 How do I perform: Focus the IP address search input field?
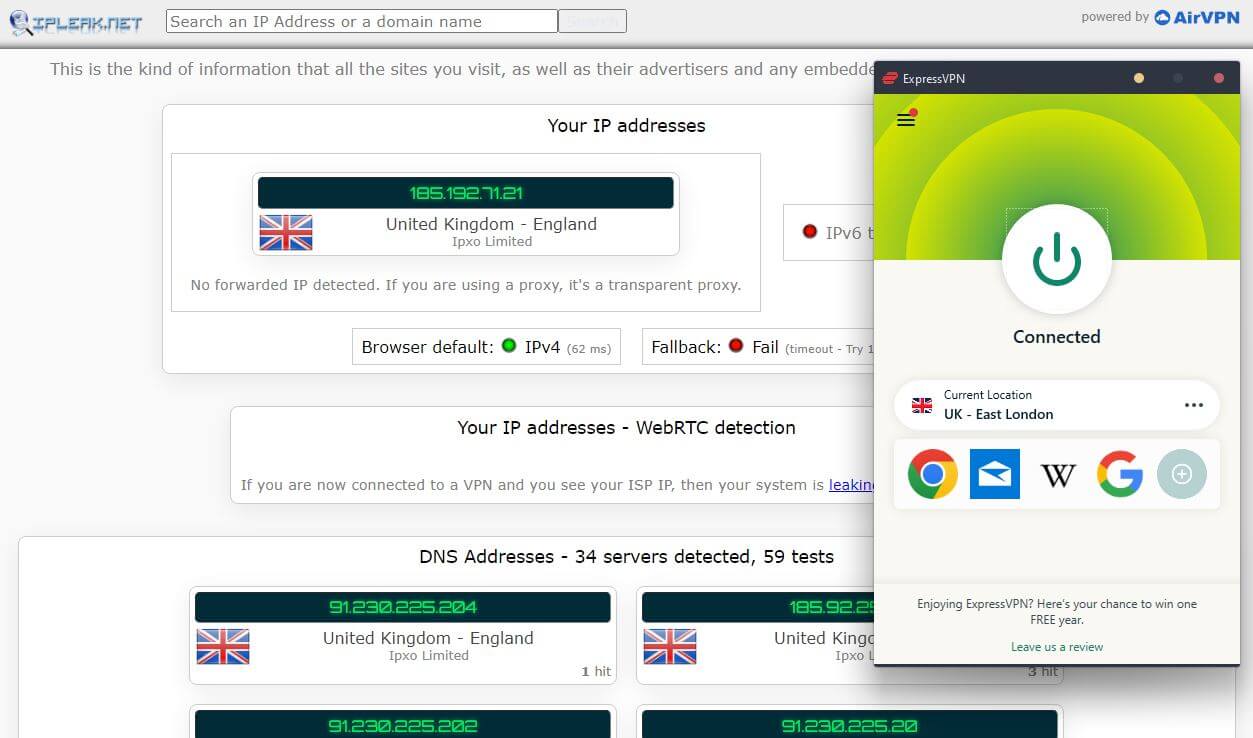(x=361, y=21)
